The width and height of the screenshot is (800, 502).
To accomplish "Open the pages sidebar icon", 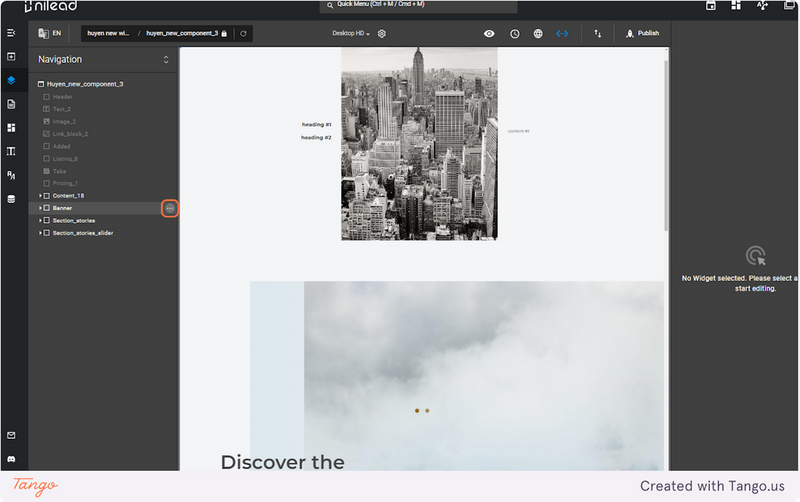I will click(x=11, y=104).
